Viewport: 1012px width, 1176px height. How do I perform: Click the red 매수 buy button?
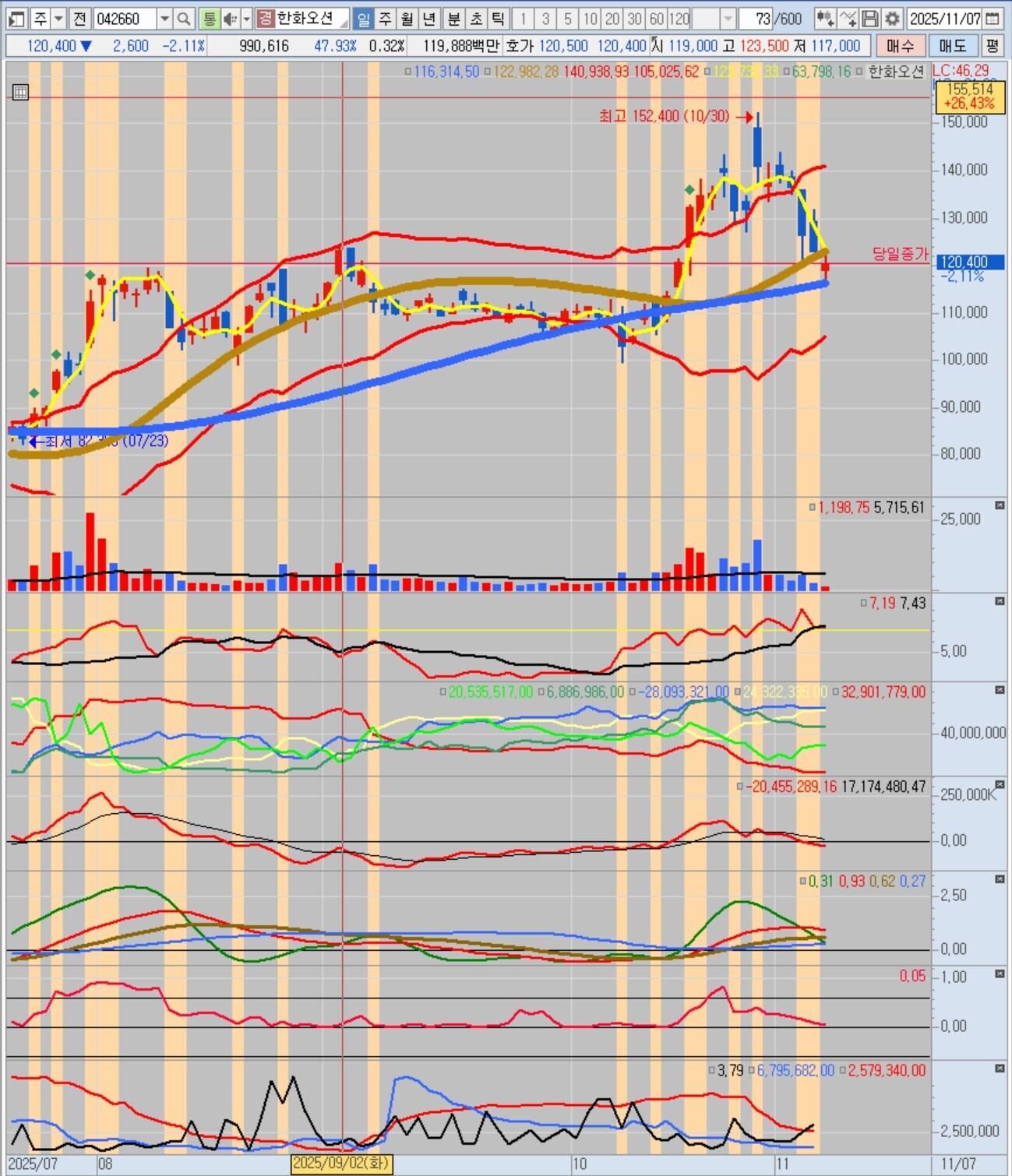pos(901,46)
